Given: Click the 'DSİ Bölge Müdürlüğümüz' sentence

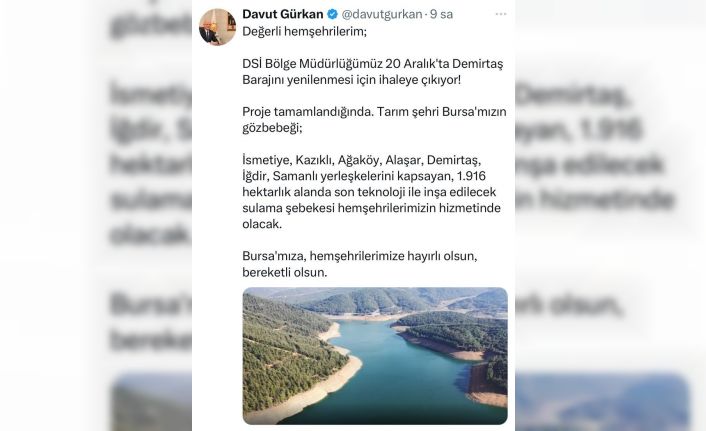Looking at the screenshot, I should (x=373, y=64).
